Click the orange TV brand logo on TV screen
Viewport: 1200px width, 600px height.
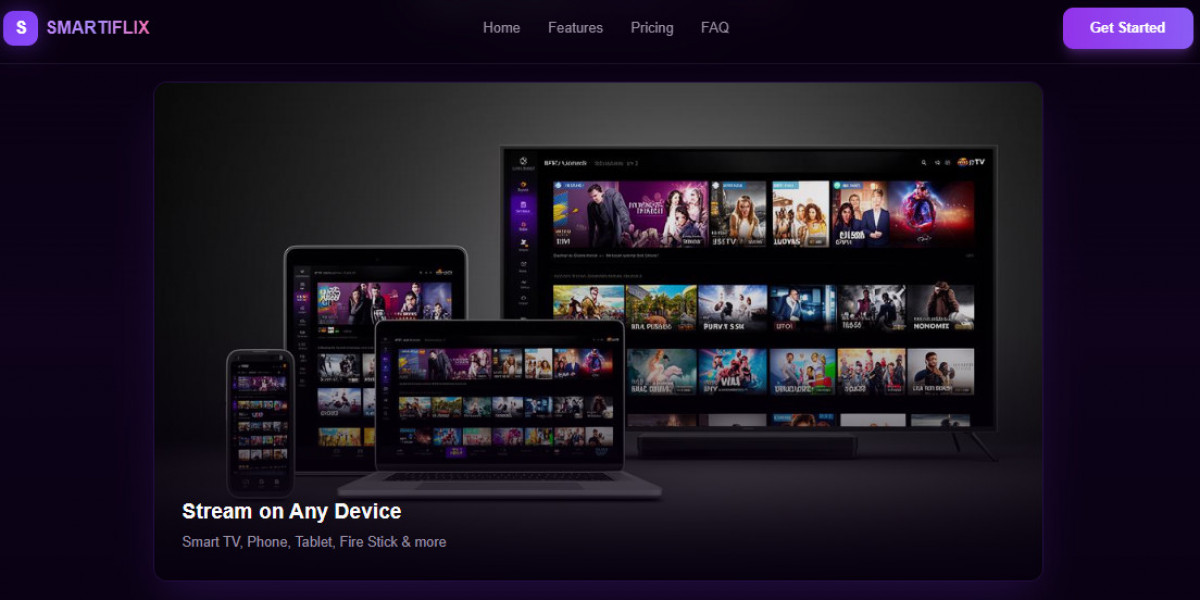[970, 162]
